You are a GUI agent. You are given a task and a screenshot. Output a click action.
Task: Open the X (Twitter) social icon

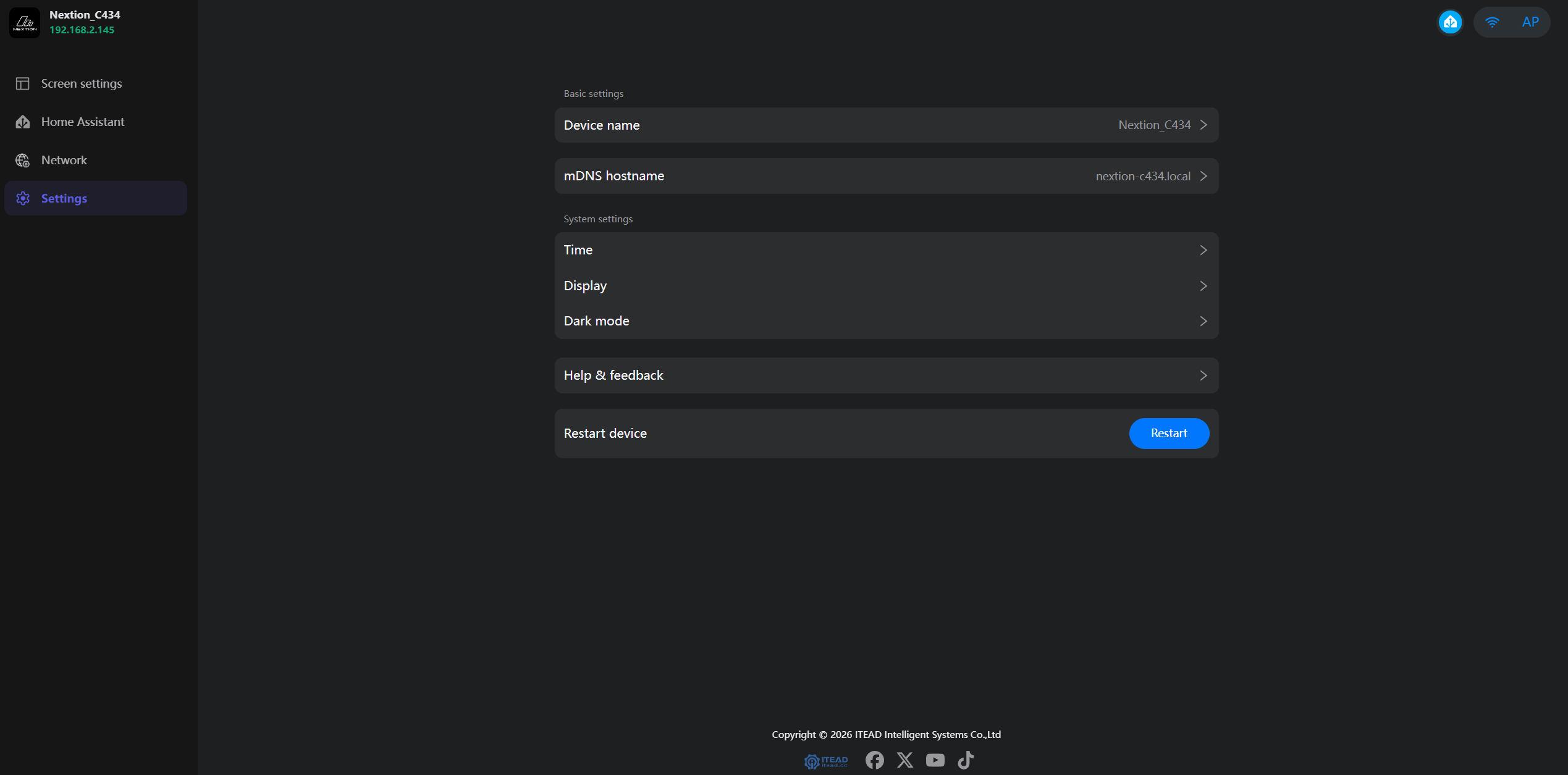tap(904, 760)
